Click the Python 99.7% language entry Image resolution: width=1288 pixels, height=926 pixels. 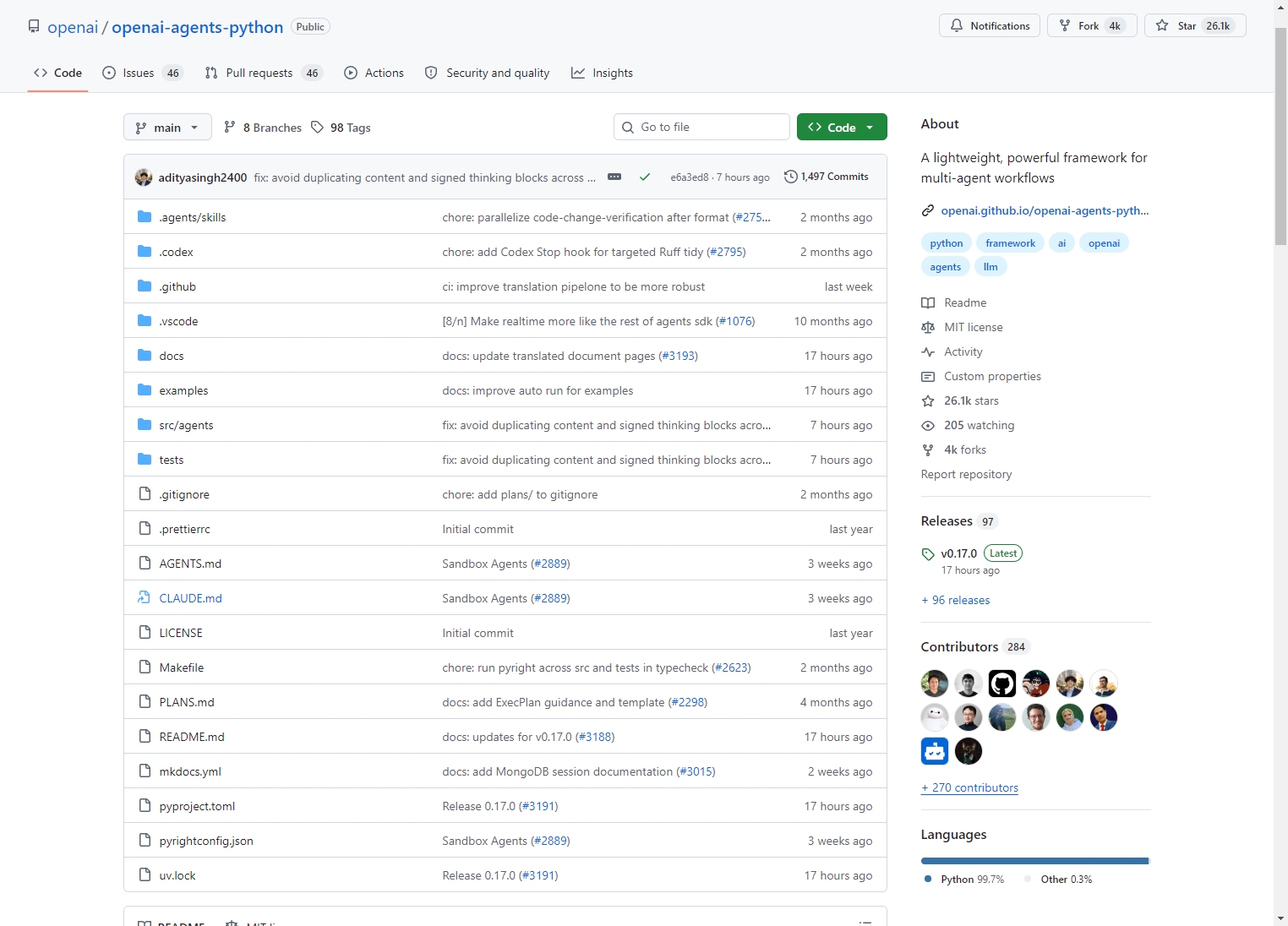pyautogui.click(x=964, y=880)
